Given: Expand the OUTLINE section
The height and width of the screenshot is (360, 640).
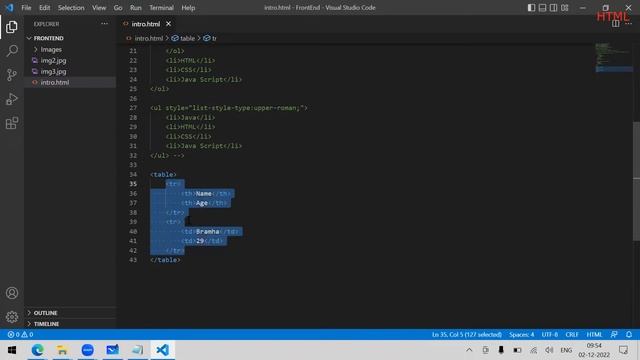Looking at the screenshot, I should tap(45, 313).
